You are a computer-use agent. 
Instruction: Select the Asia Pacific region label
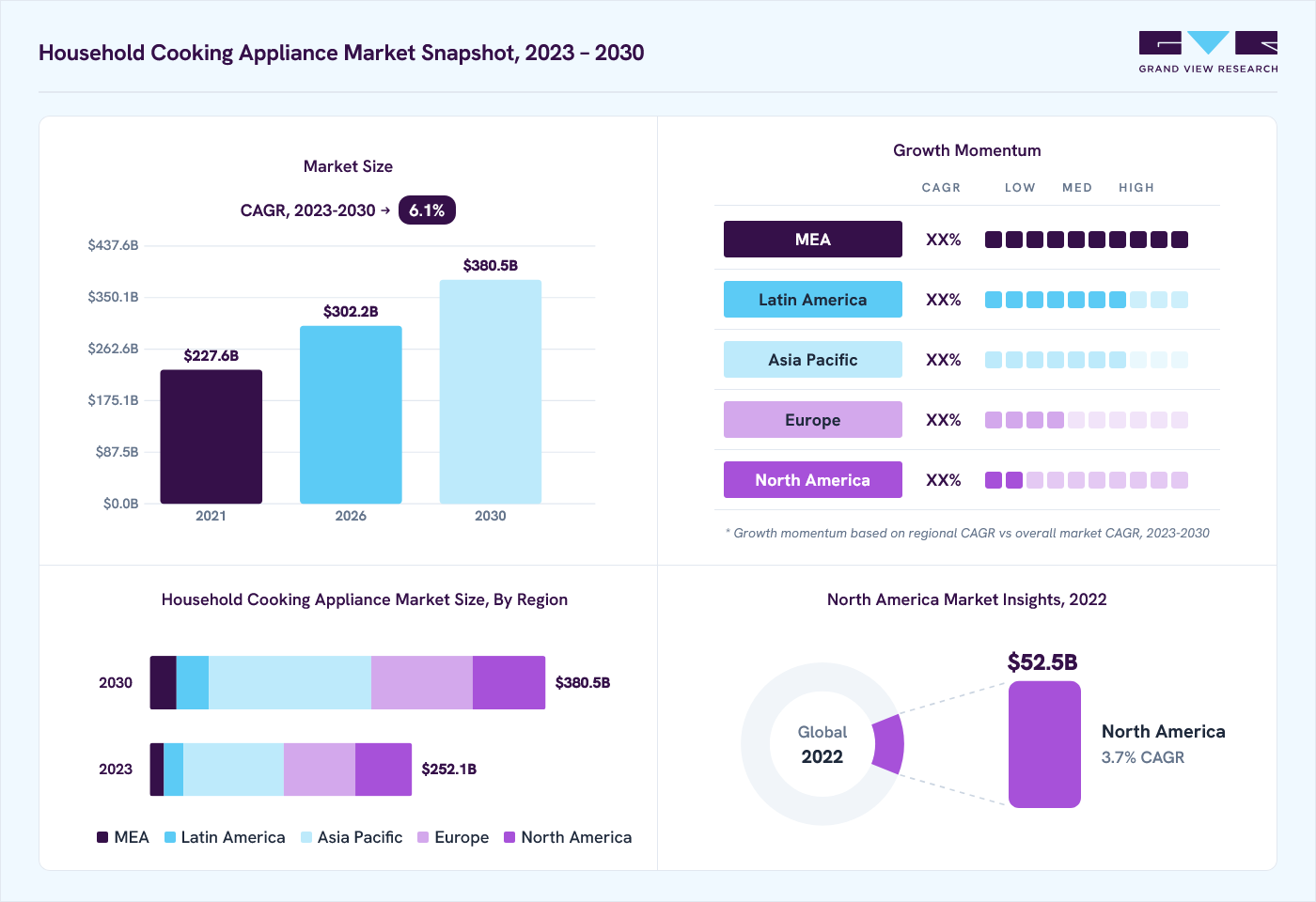(x=813, y=360)
